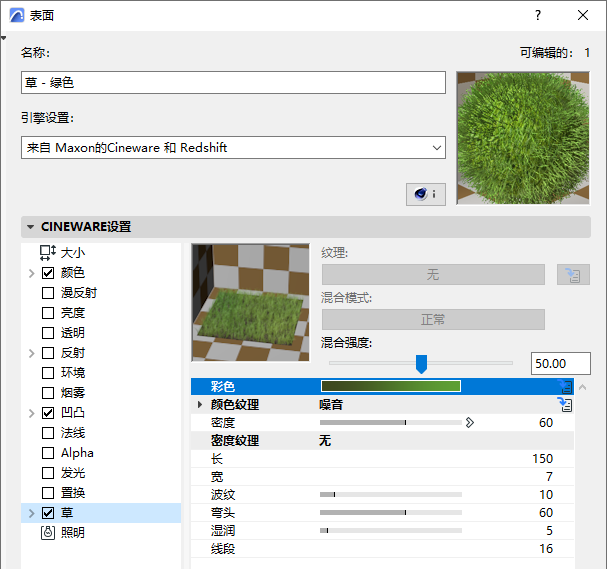Click the 湿润 slider bar
607x569 pixels.
pyautogui.click(x=391, y=531)
